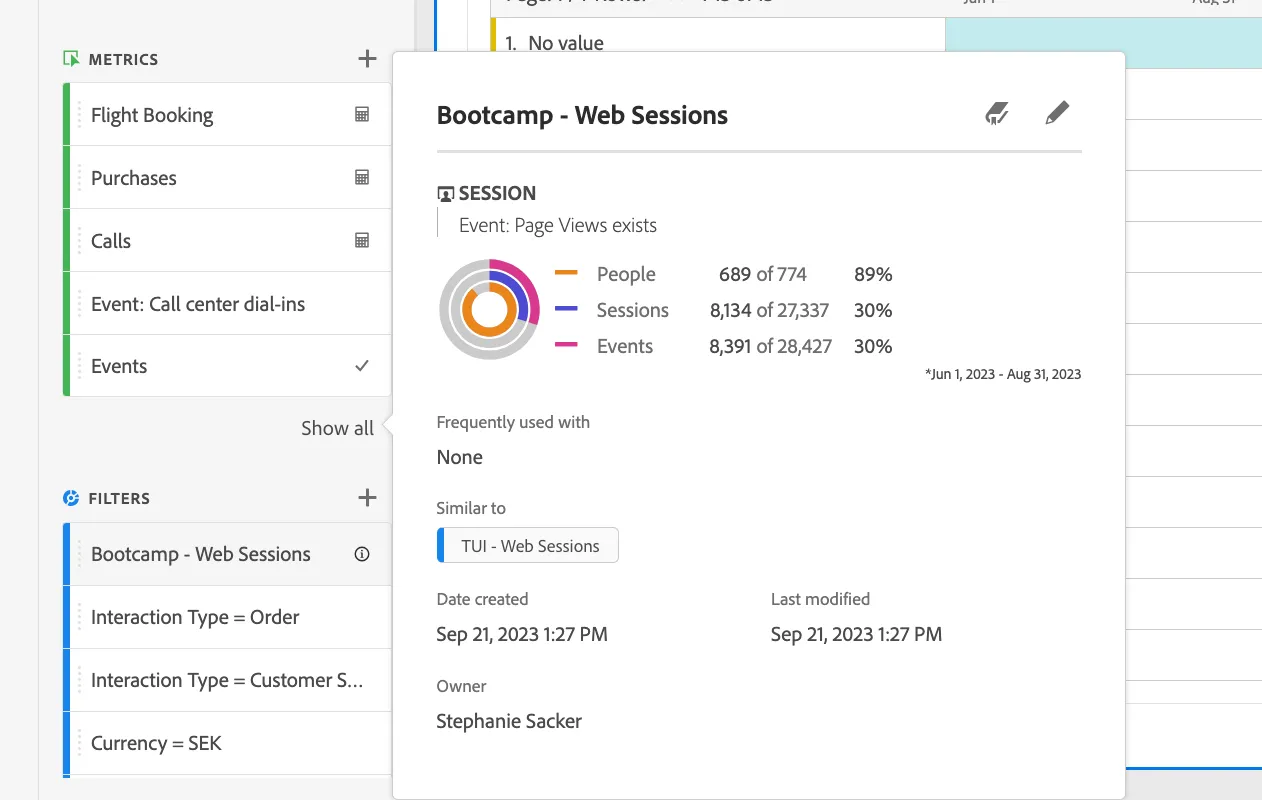Click the FILTERS section icon
Image resolution: width=1262 pixels, height=800 pixels.
[71, 498]
